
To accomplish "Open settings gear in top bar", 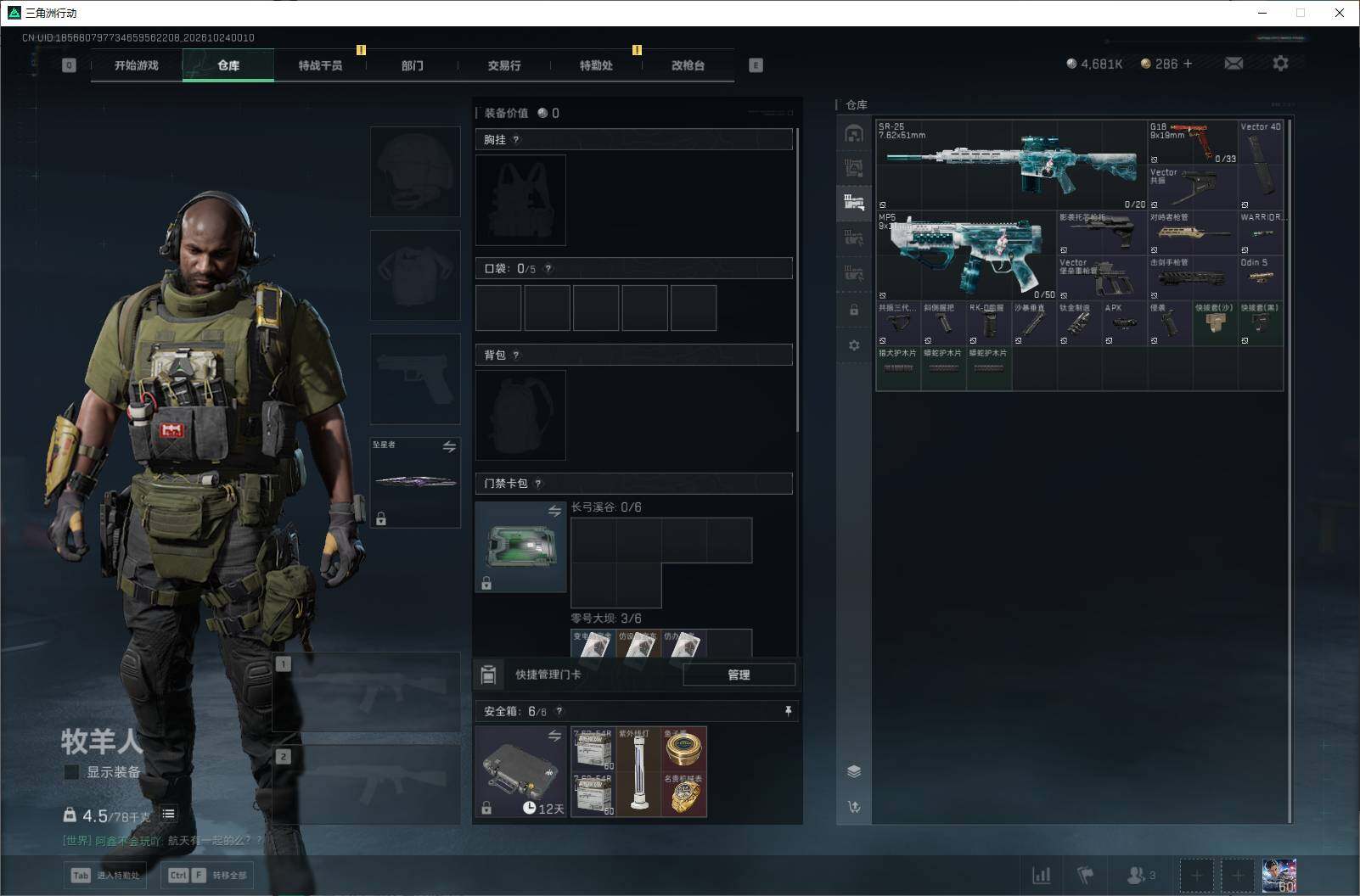I will pyautogui.click(x=1280, y=64).
